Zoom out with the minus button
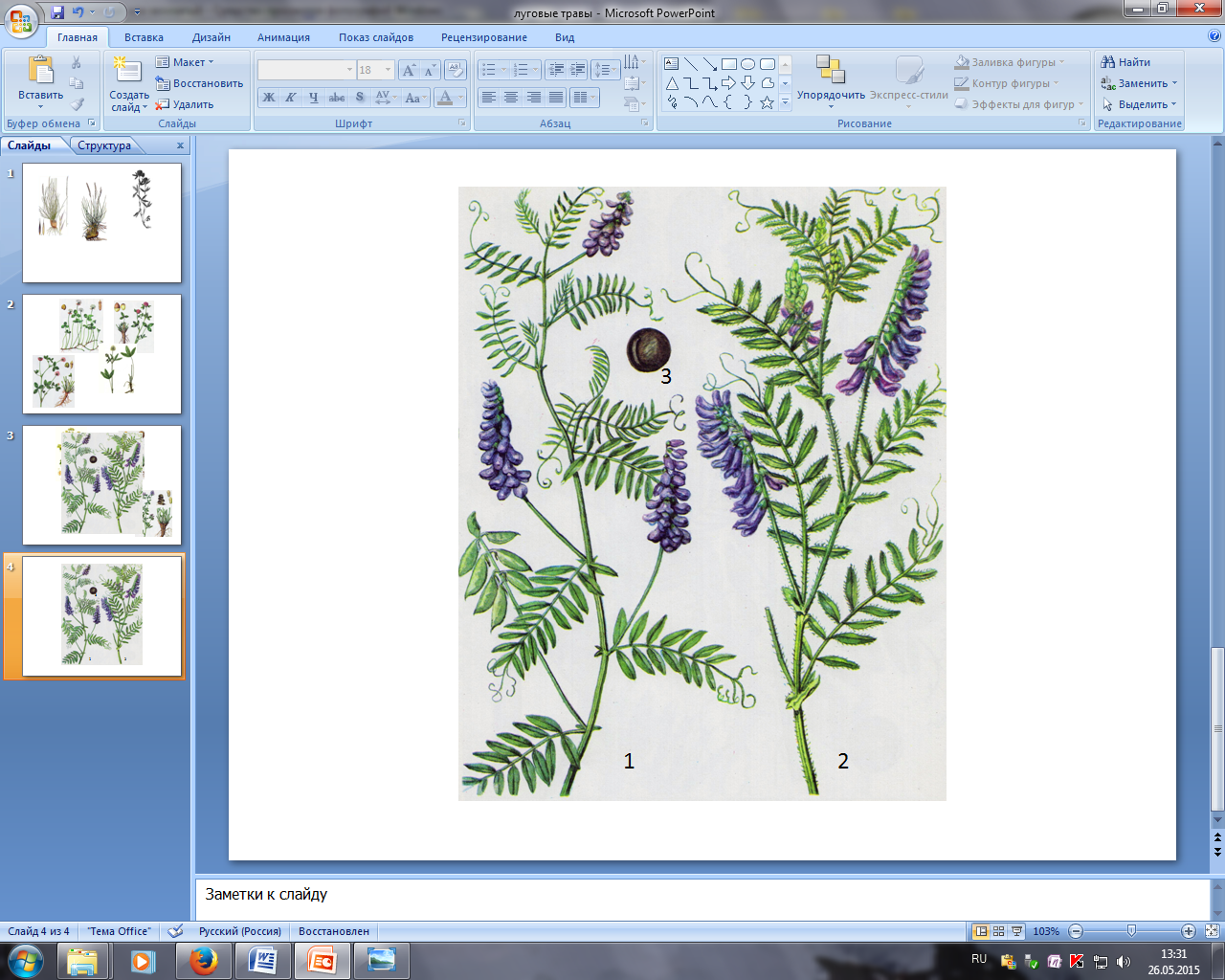The width and height of the screenshot is (1225, 980). coord(1076,931)
